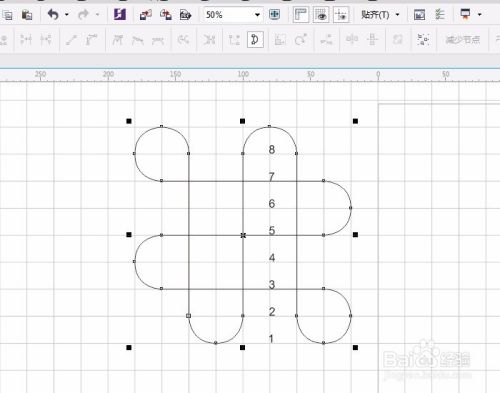Click the Convert to Curve icon
The height and width of the screenshot is (393, 500).
[x=91, y=40]
